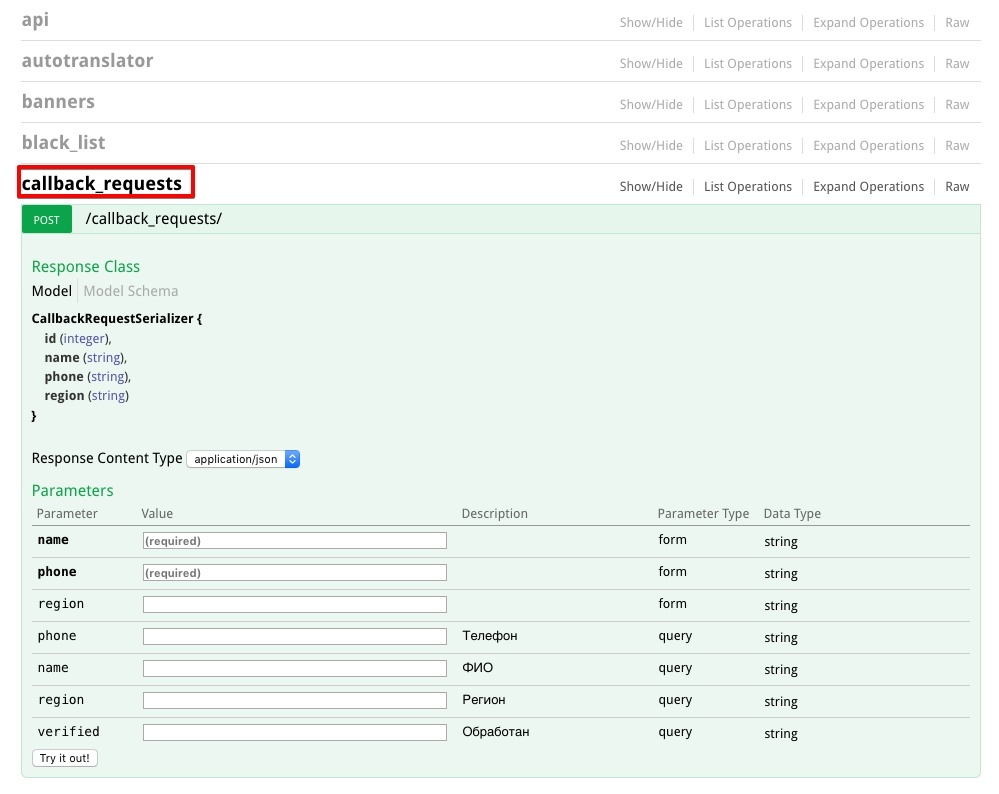This screenshot has width=999, height=794.
Task: Click Show/Hide for callback_requests
Action: coord(651,187)
